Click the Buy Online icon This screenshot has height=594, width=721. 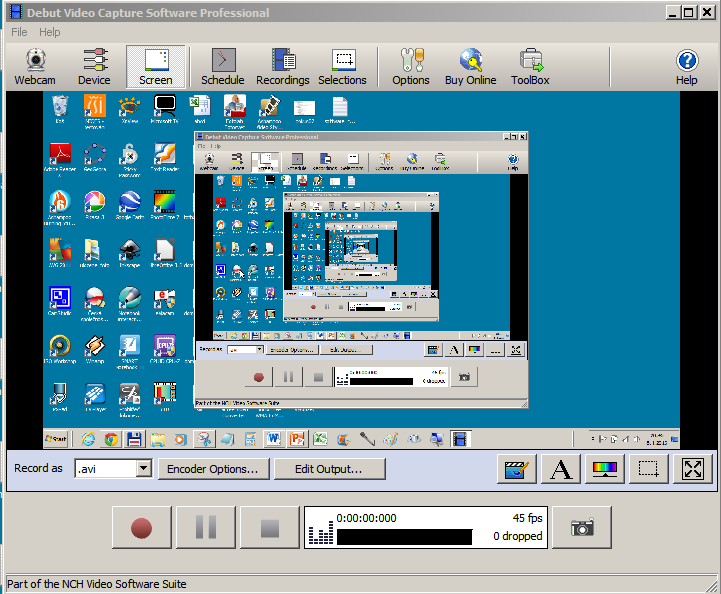pos(471,67)
